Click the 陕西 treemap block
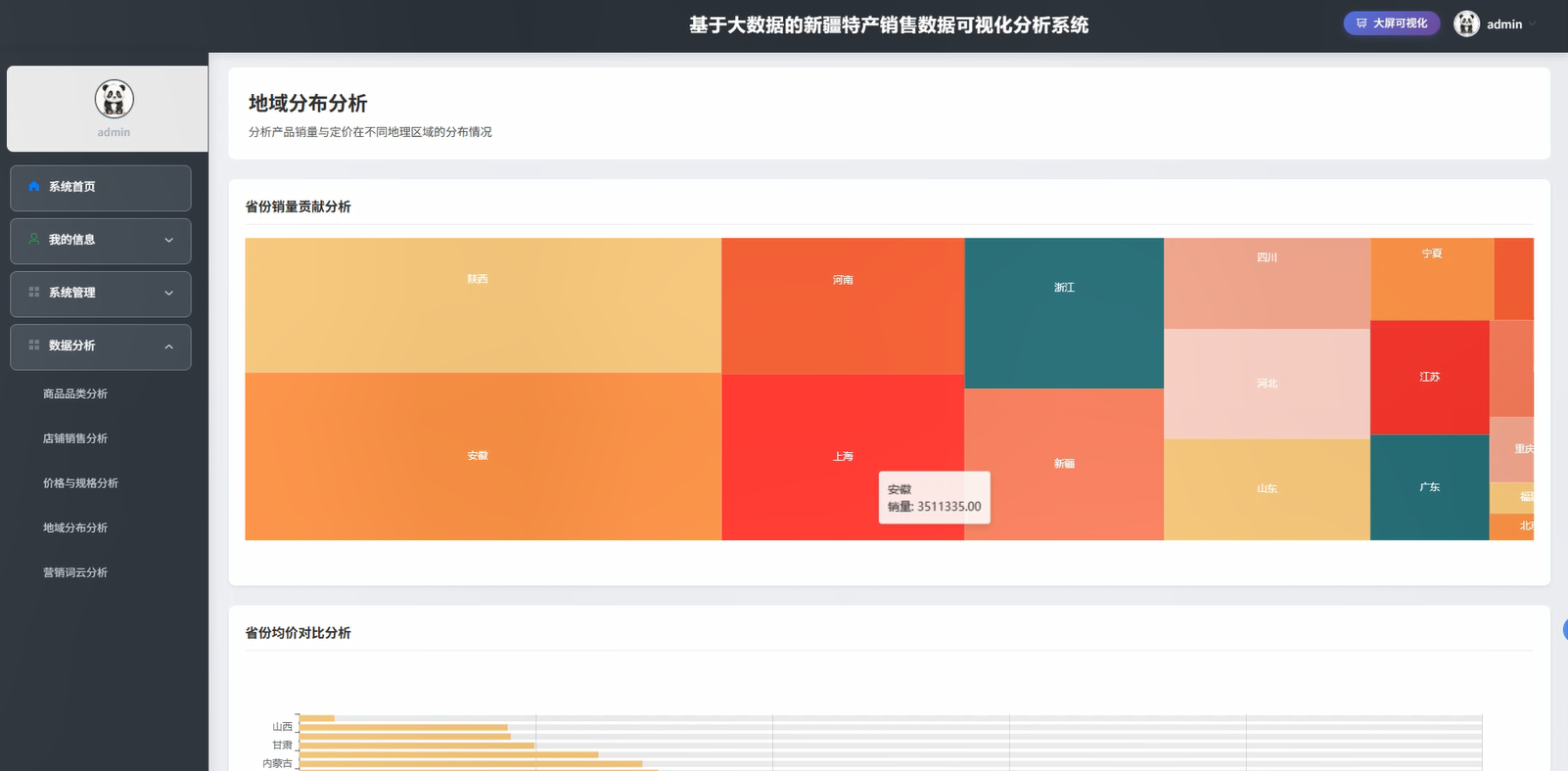 [x=484, y=305]
